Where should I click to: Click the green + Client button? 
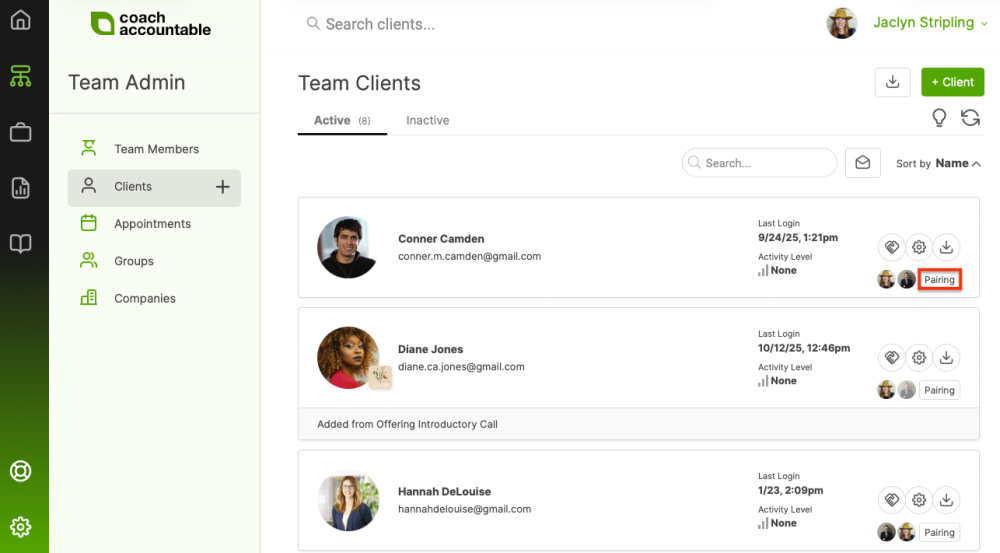pyautogui.click(x=952, y=82)
